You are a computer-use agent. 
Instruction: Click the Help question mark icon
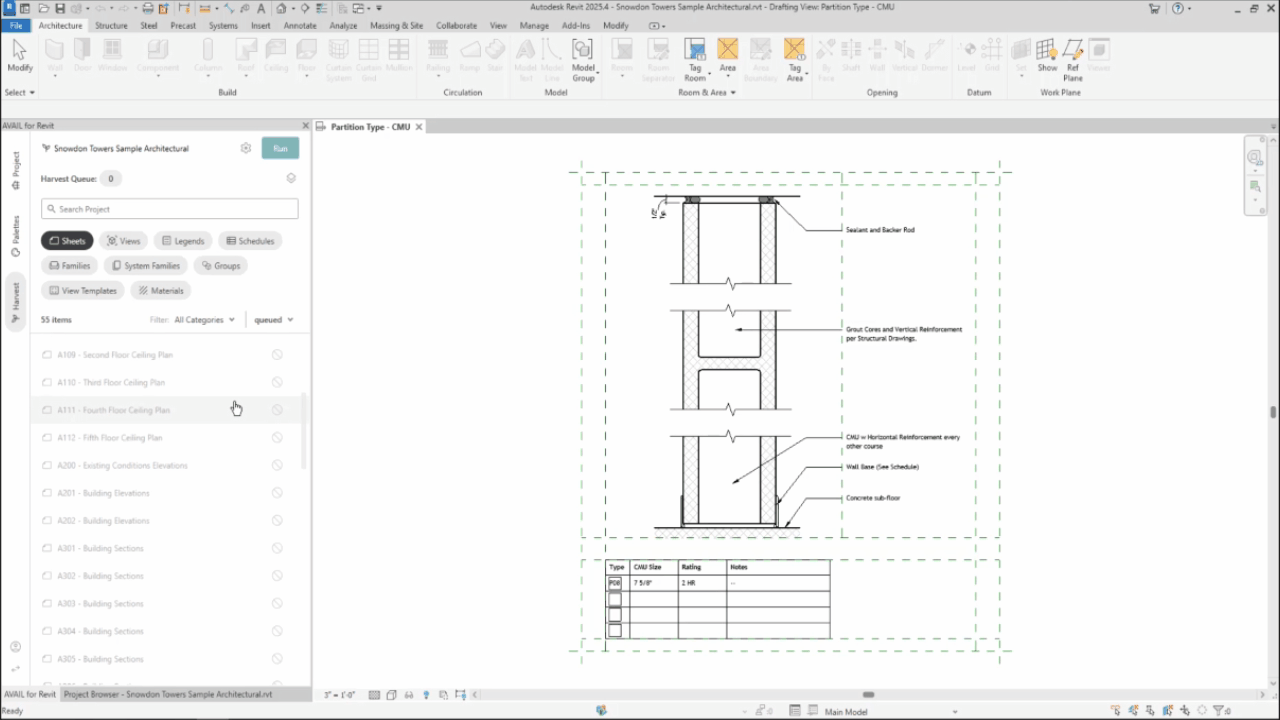point(1176,8)
